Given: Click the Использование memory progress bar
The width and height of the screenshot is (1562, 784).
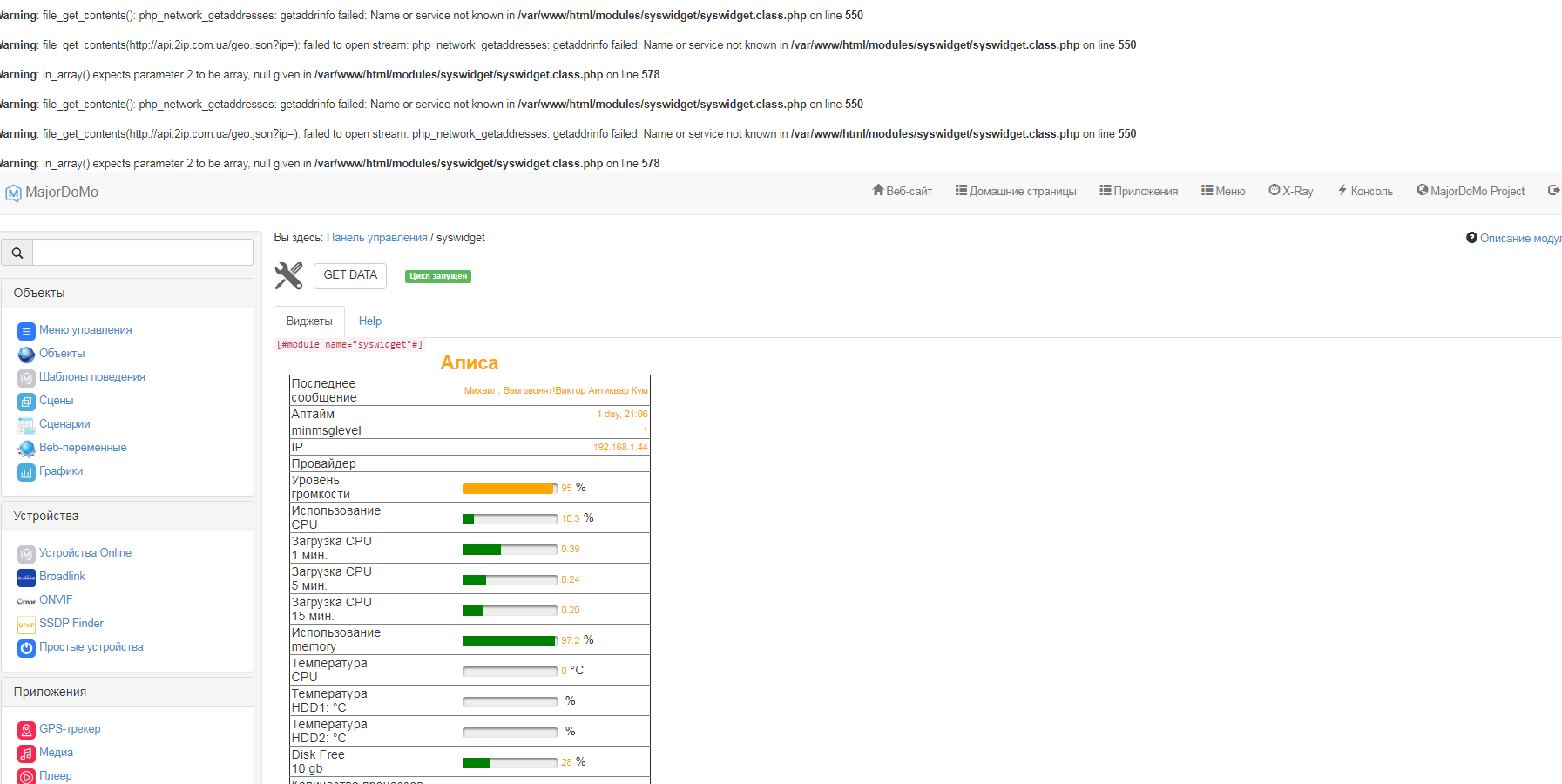Looking at the screenshot, I should (511, 641).
